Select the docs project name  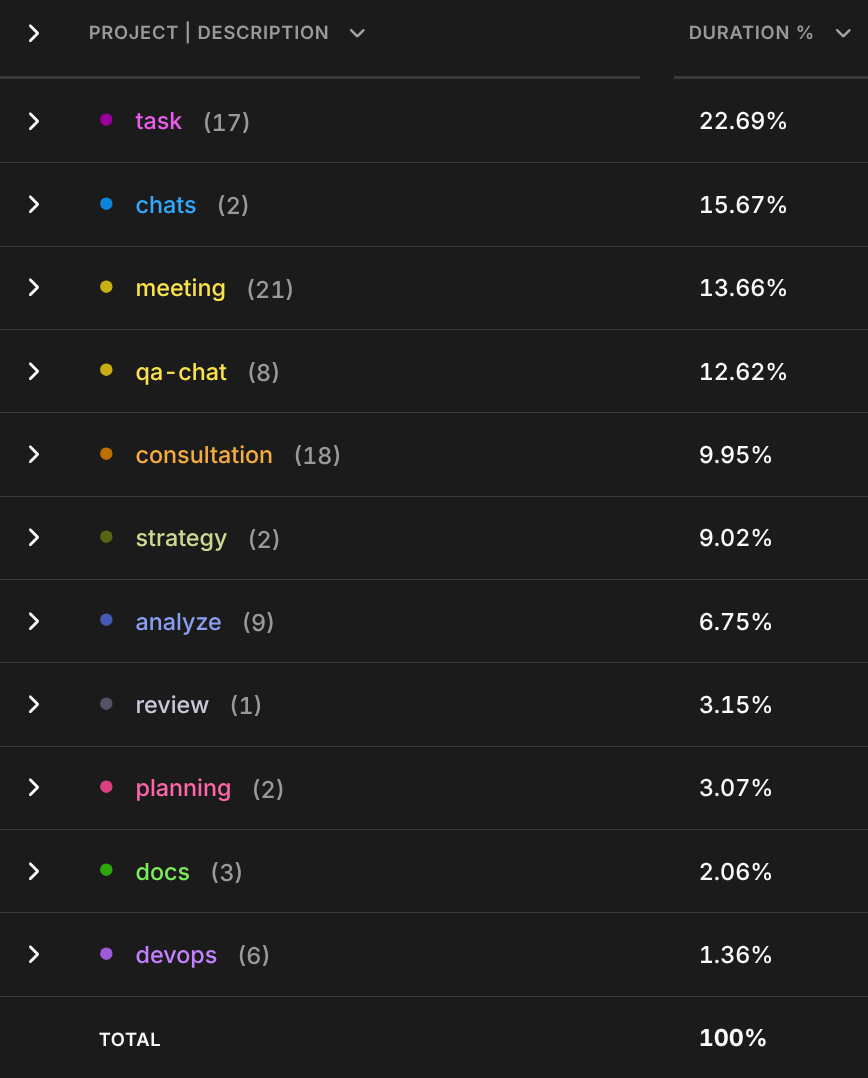point(162,872)
